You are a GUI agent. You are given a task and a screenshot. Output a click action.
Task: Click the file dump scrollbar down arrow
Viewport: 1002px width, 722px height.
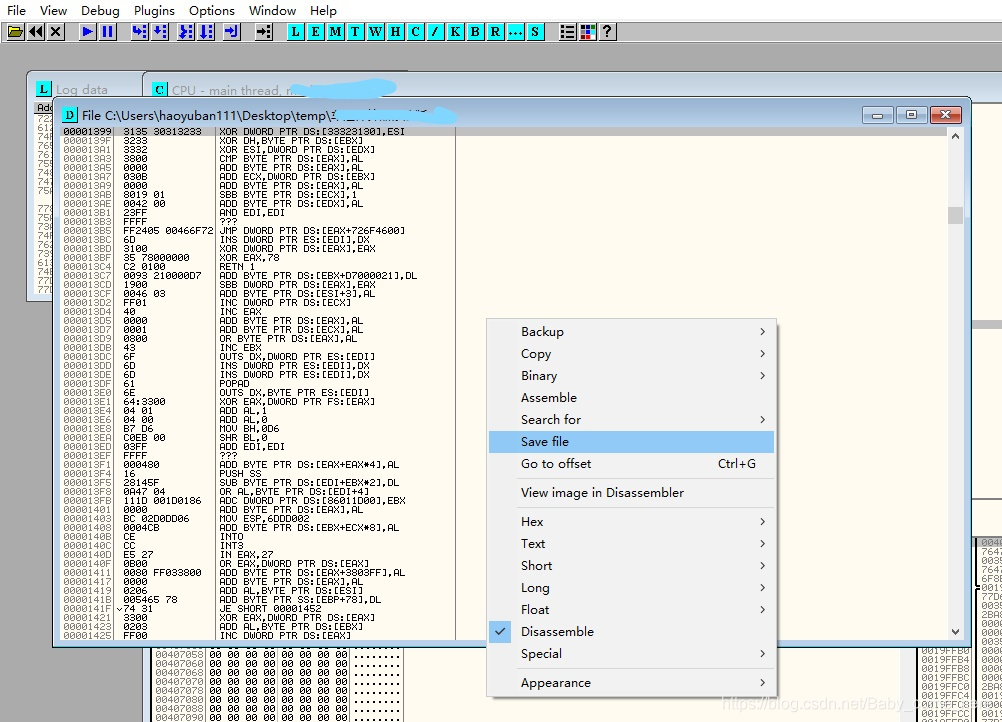coord(955,631)
